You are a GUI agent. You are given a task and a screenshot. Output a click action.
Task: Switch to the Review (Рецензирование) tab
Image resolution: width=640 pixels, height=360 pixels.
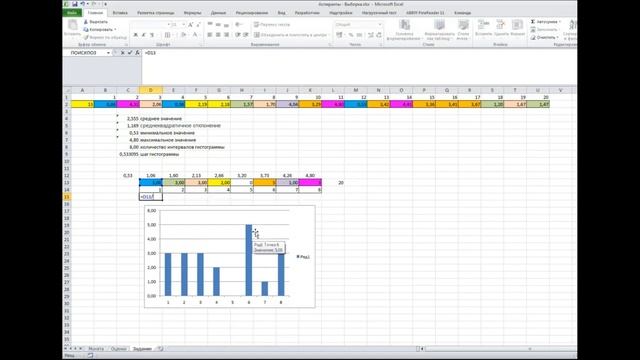[252, 13]
